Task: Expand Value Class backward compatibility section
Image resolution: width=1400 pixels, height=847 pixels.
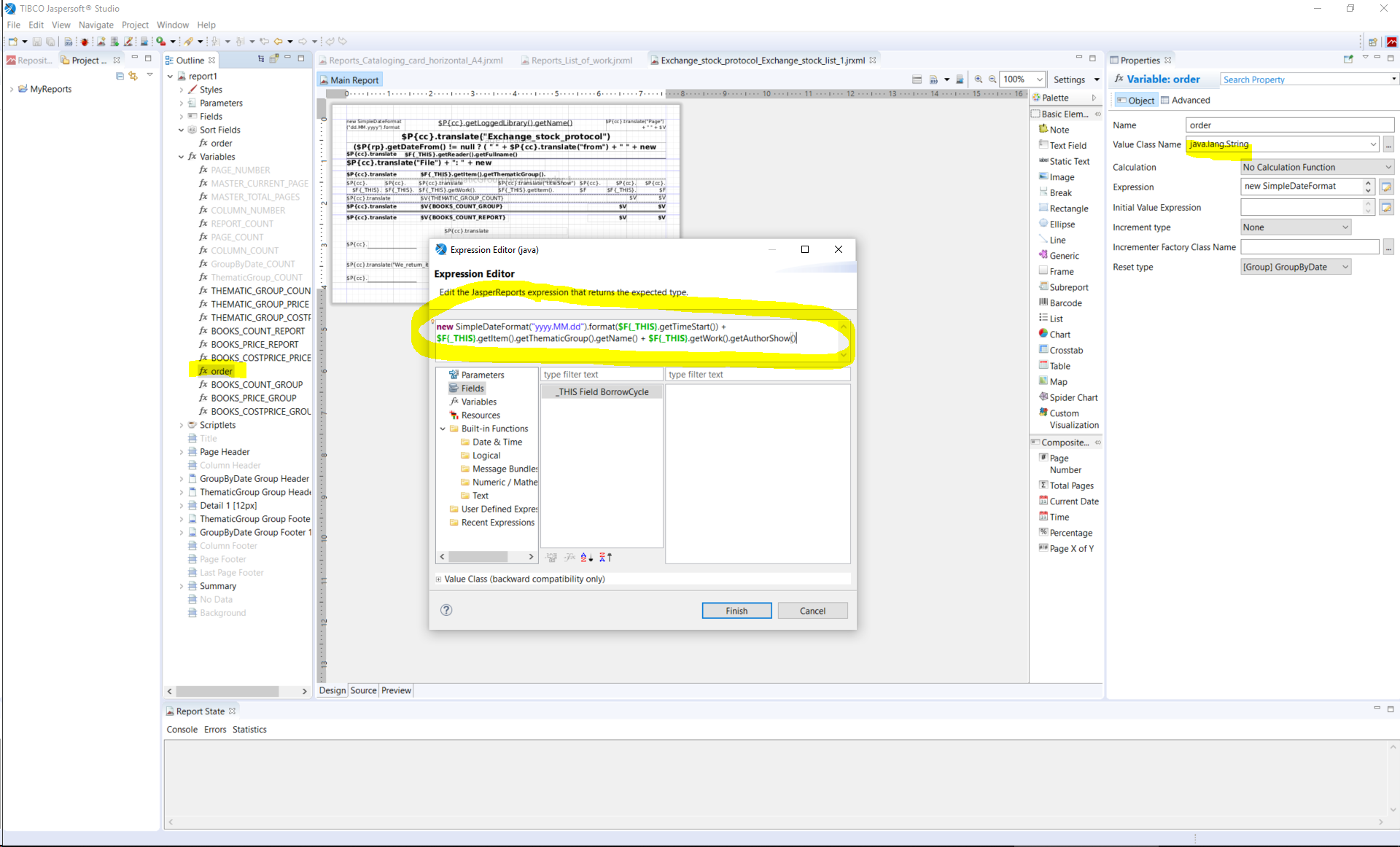Action: point(438,579)
